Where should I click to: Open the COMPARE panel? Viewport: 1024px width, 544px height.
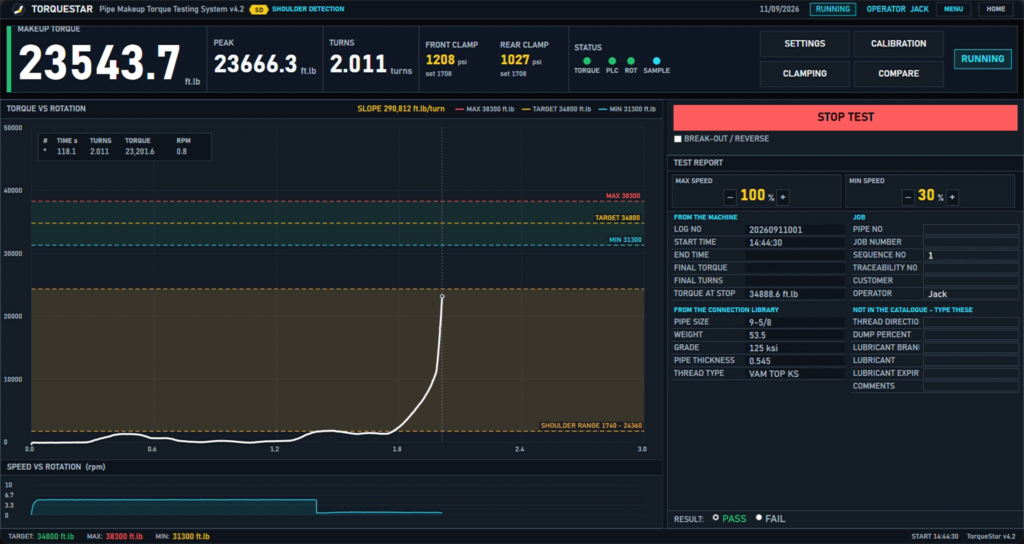pos(899,74)
